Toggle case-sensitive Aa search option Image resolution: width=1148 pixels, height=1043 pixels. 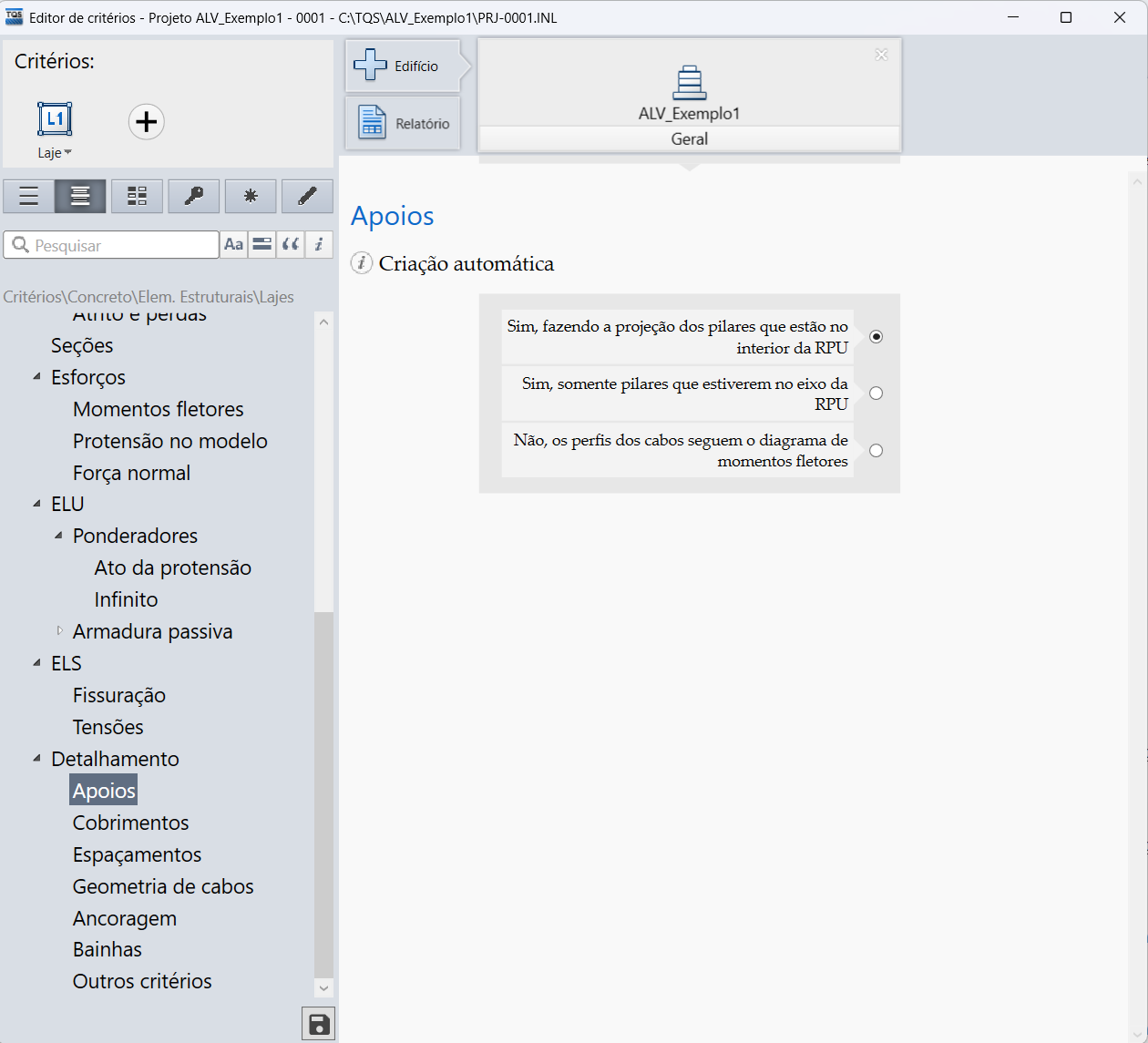click(234, 244)
